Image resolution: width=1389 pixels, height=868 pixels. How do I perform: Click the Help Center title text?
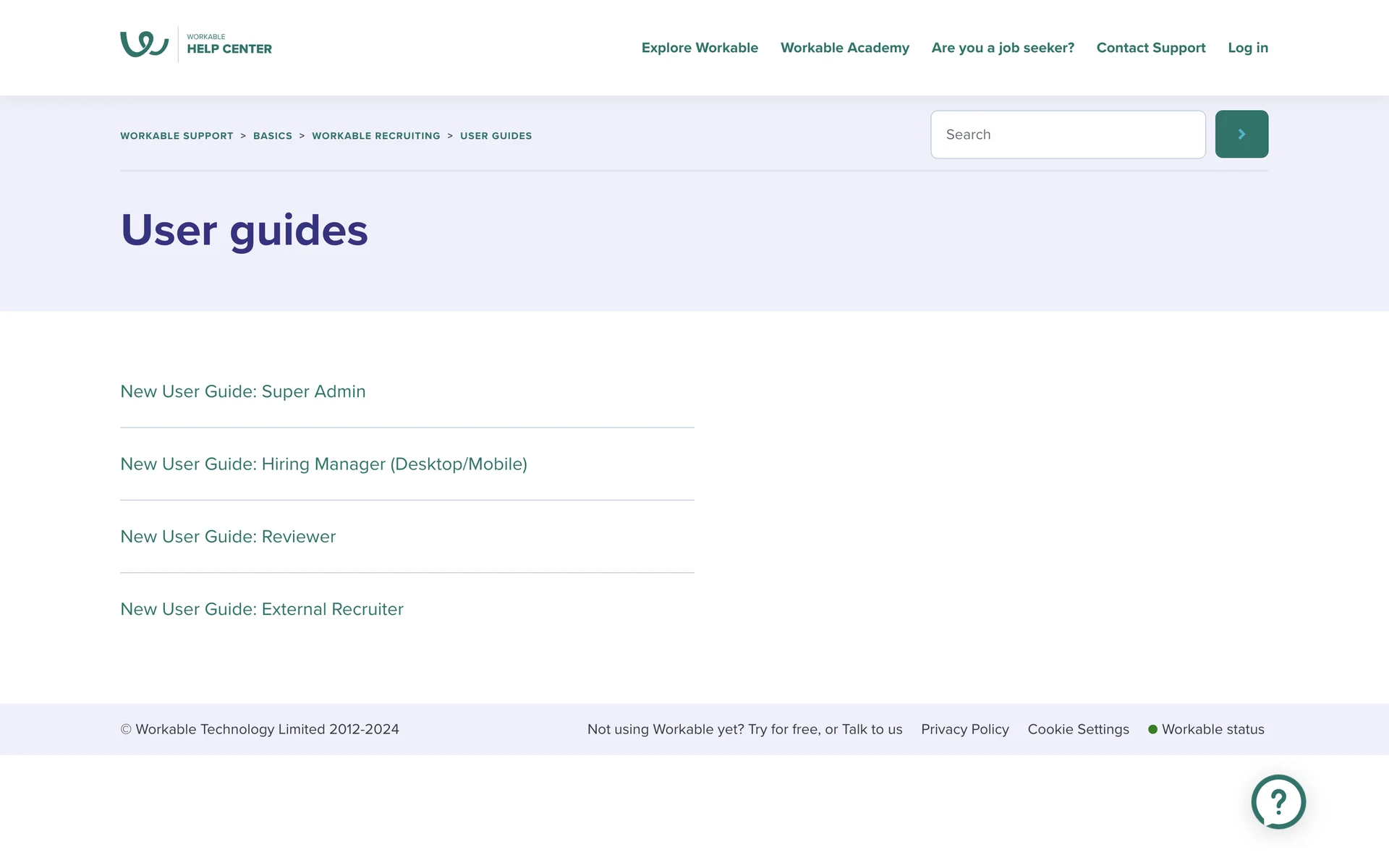[229, 48]
